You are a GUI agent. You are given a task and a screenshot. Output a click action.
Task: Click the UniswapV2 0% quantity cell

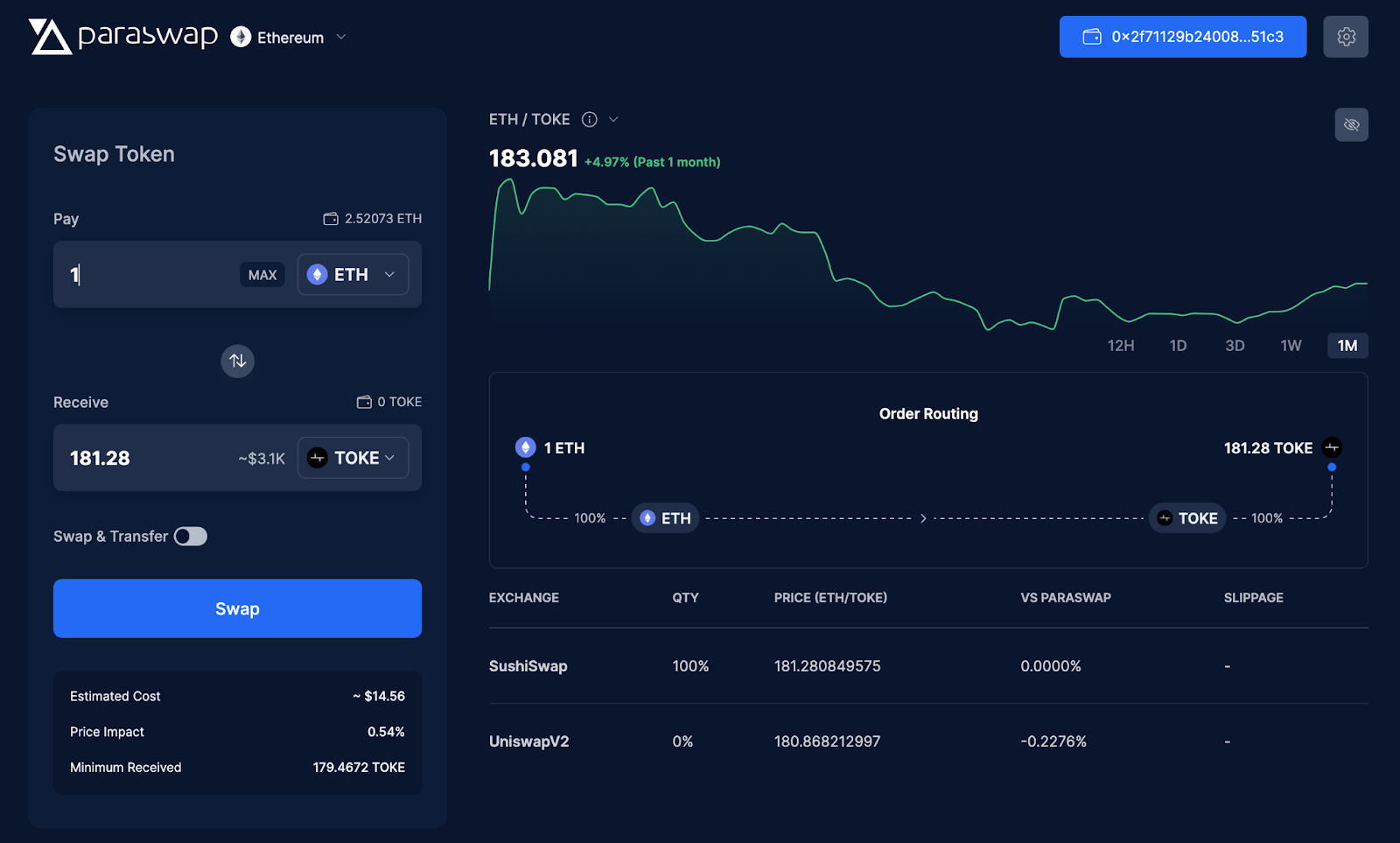(682, 741)
